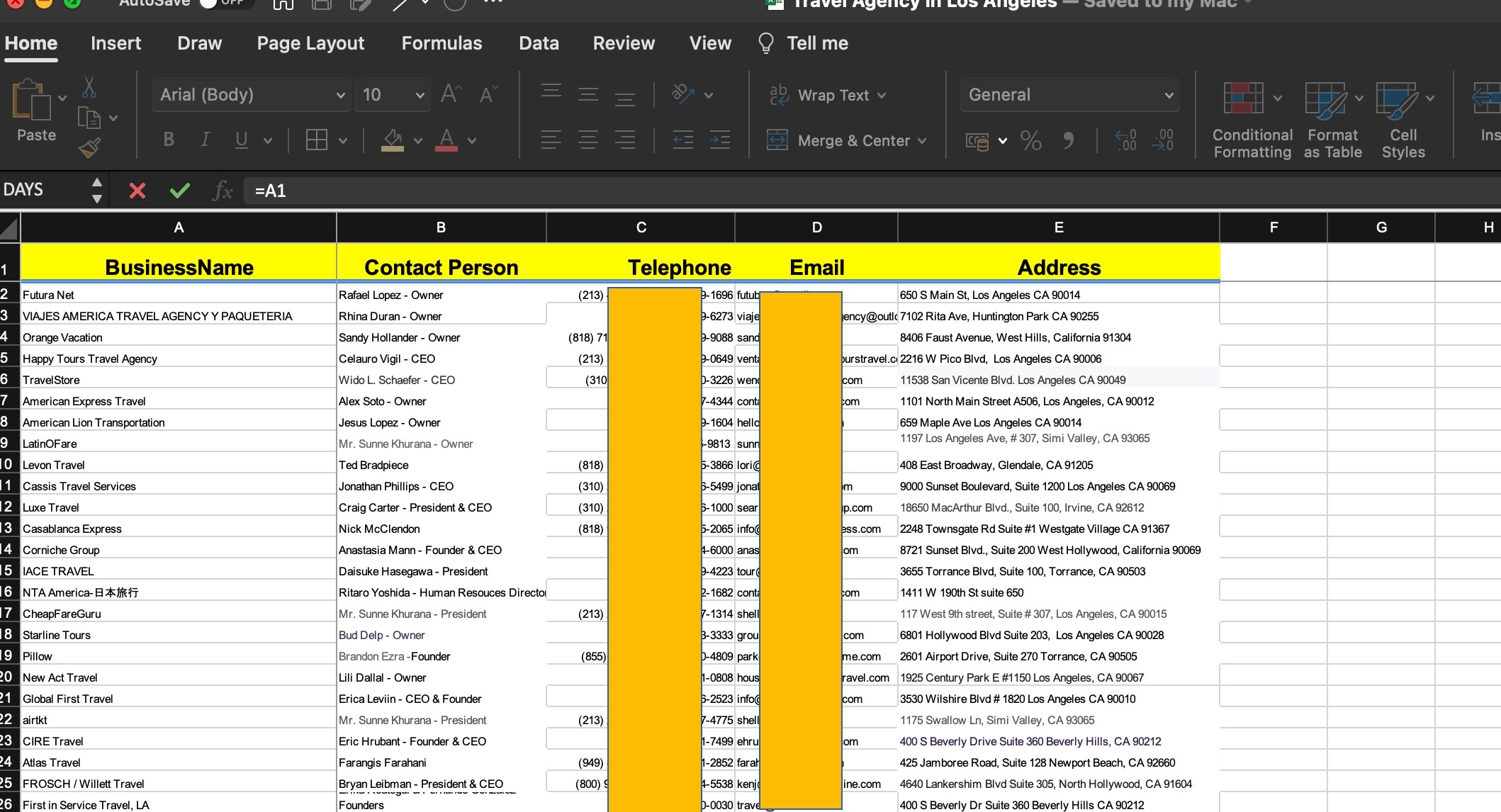
Task: Click Wrap Text button
Action: [x=819, y=95]
